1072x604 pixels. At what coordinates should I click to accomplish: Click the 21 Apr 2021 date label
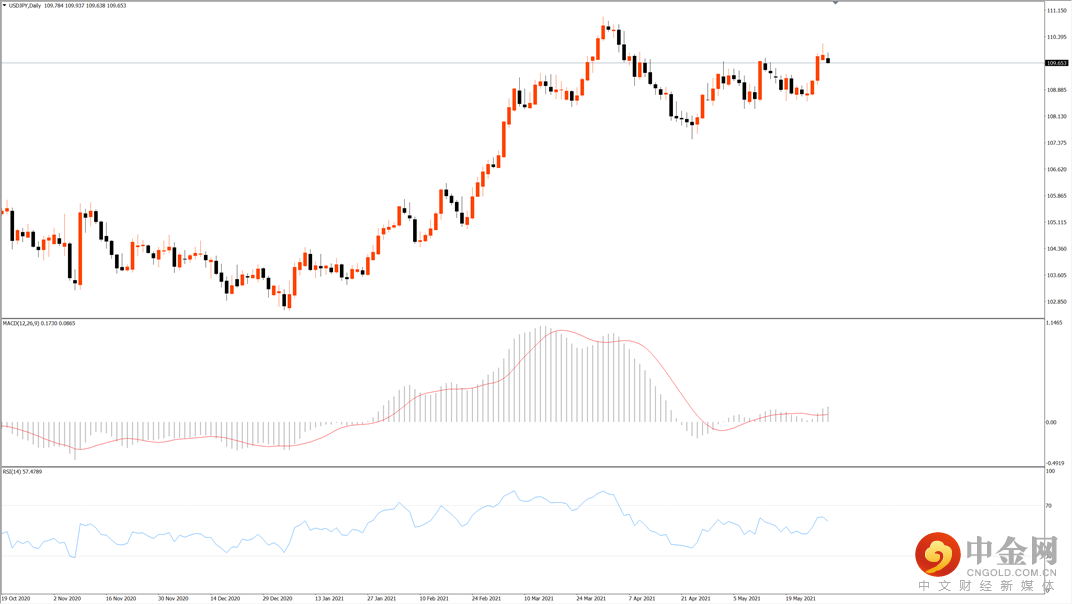[x=695, y=599]
